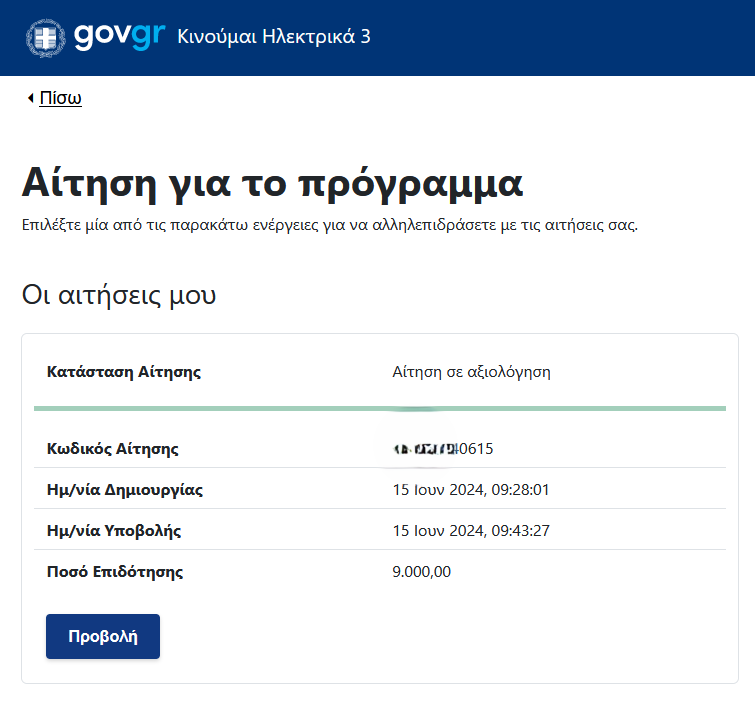
Task: Select the Αίτηση για το πρόγραμμα heading
Action: pos(272,185)
